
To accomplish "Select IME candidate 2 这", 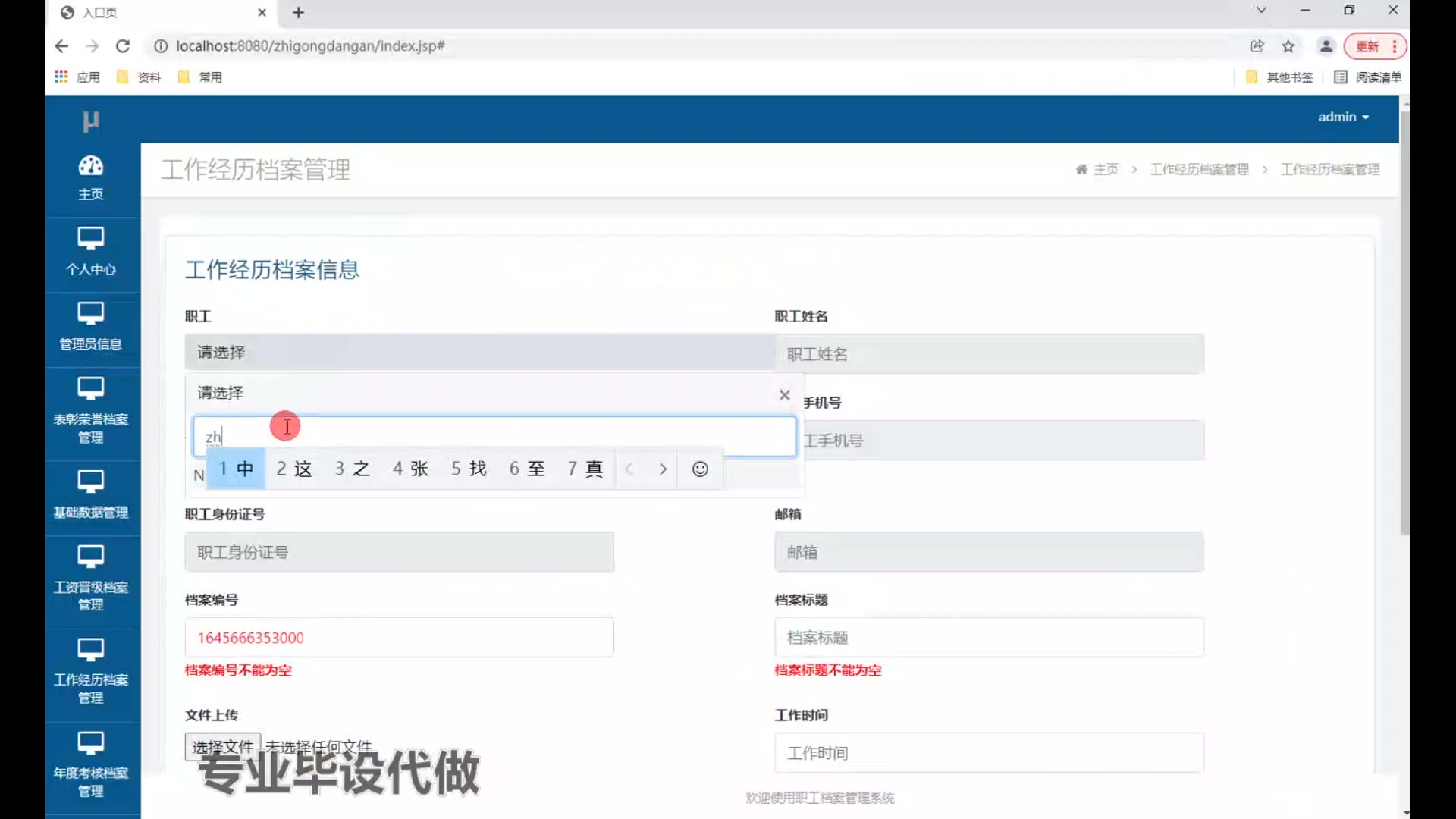I will [293, 469].
